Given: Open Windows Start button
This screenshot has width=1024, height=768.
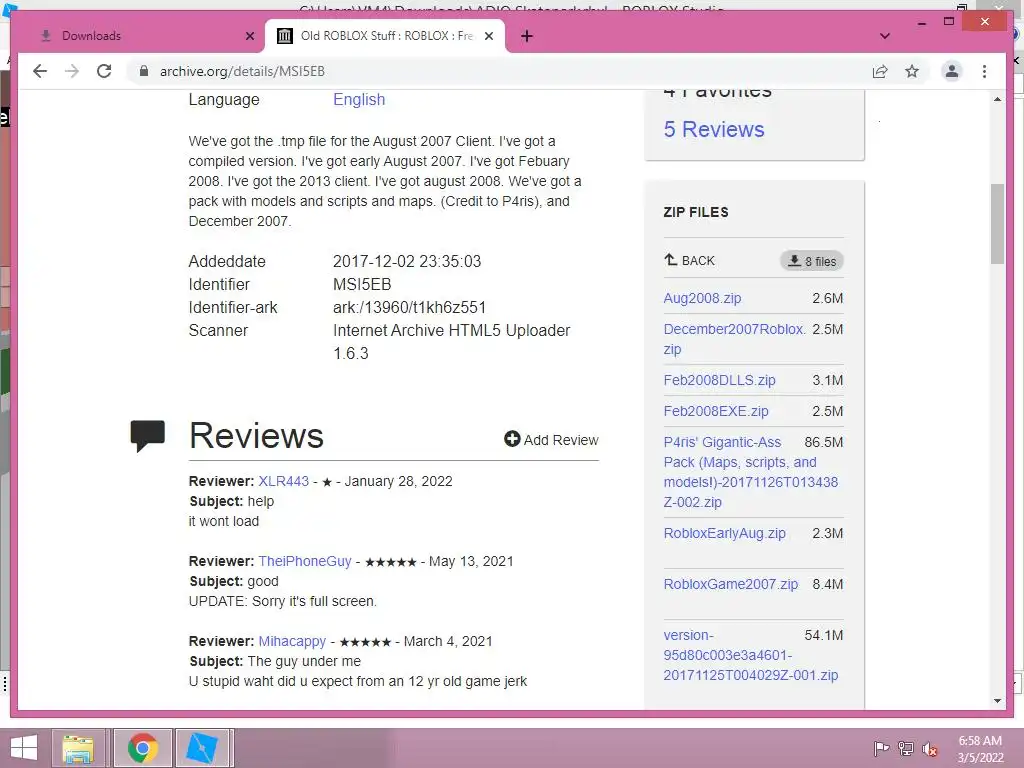Looking at the screenshot, I should coord(24,748).
